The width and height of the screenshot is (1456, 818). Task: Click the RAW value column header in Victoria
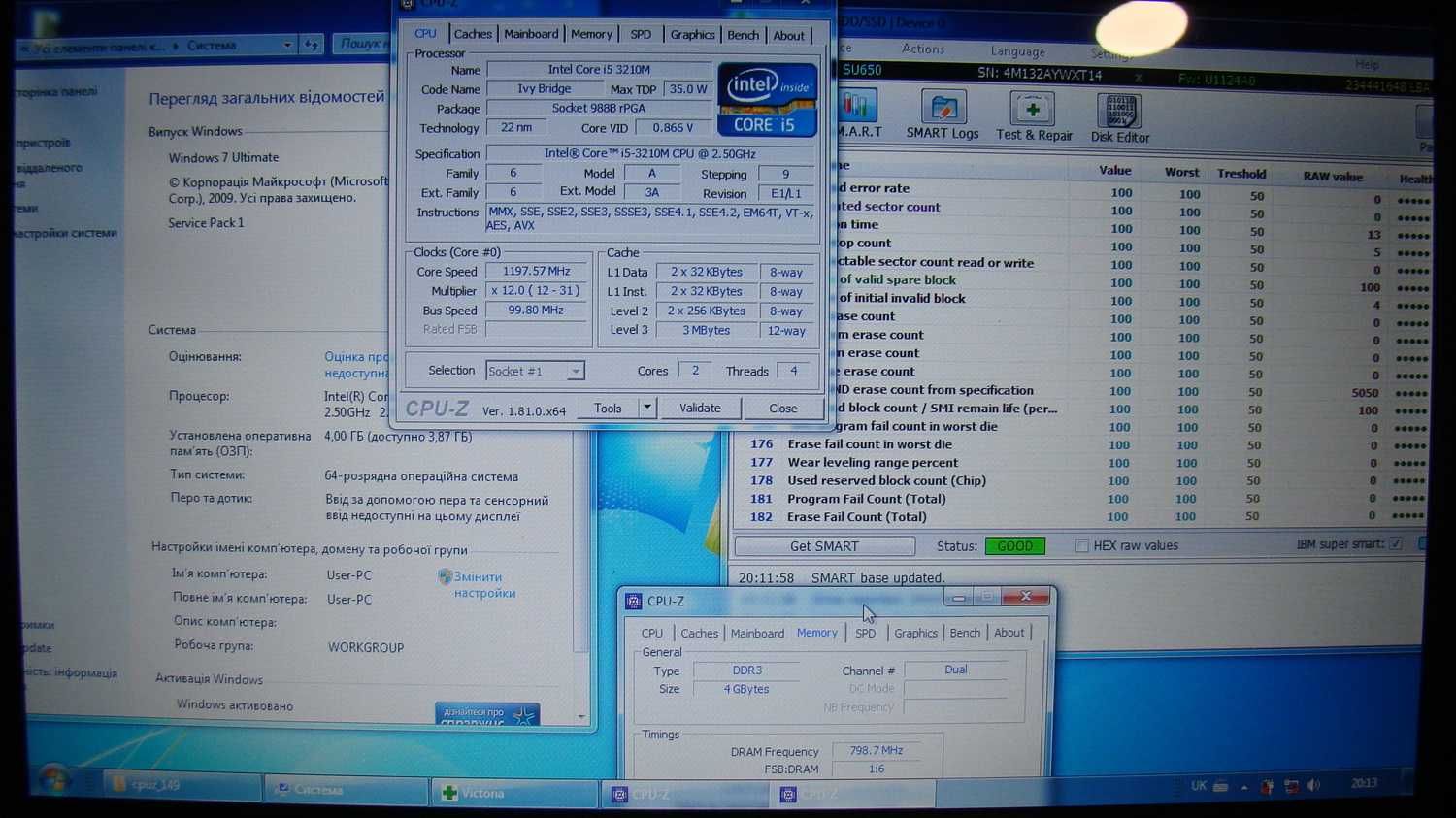coord(1333,177)
